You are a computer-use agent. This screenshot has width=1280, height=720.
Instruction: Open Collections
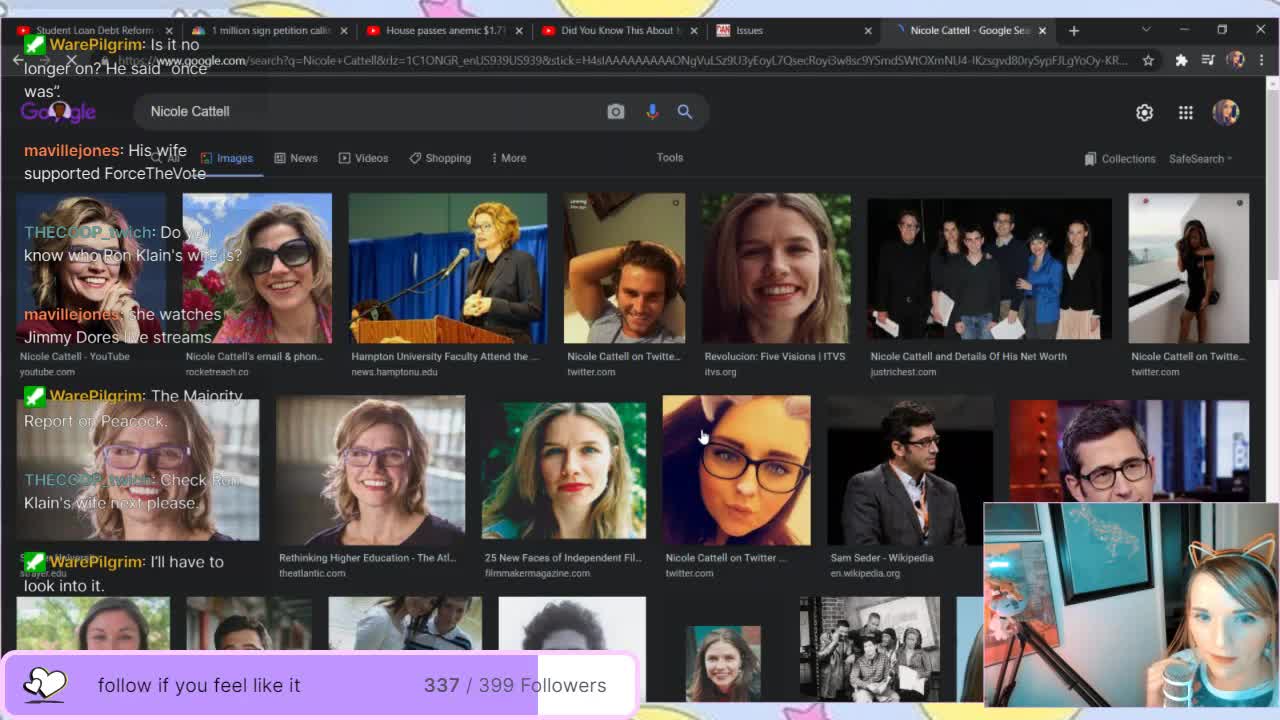[1120, 159]
